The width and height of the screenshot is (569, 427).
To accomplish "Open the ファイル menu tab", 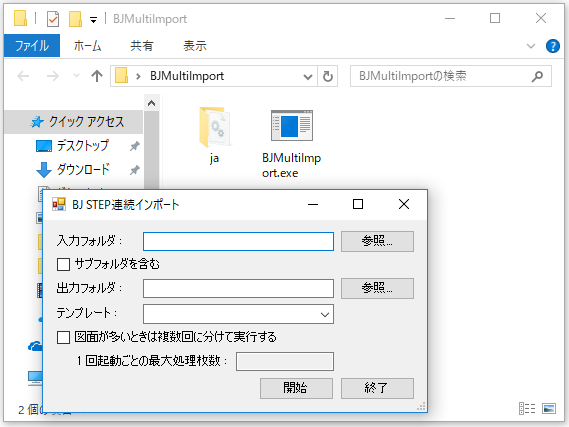I will pos(32,46).
